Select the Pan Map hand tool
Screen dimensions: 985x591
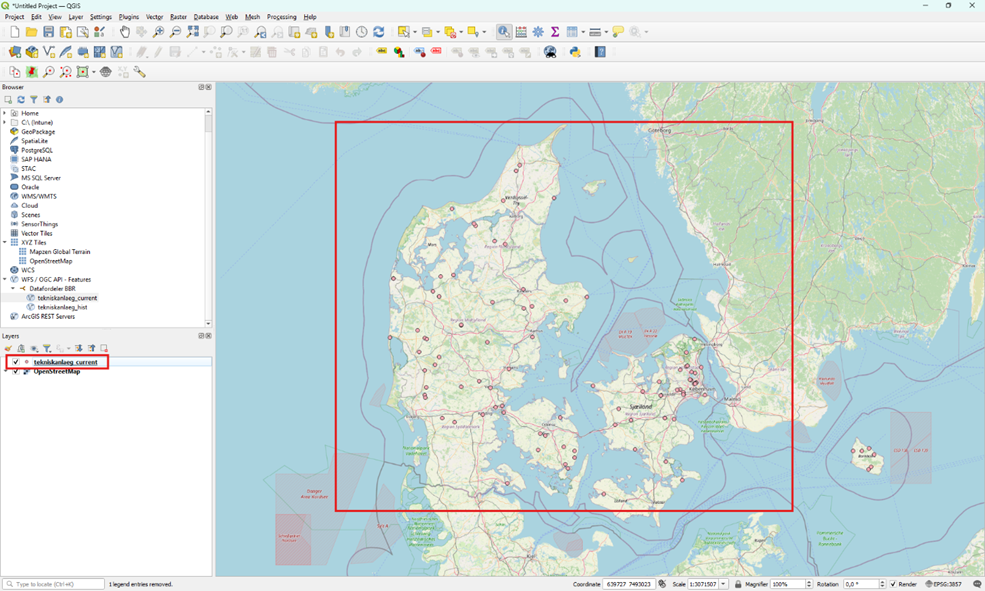[124, 32]
